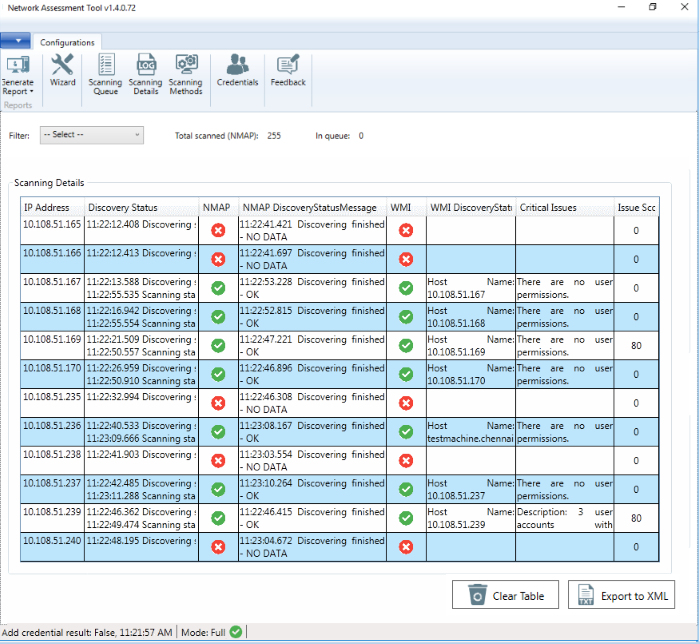Open the Scanning Queue view
This screenshot has width=700, height=644.
(x=105, y=74)
